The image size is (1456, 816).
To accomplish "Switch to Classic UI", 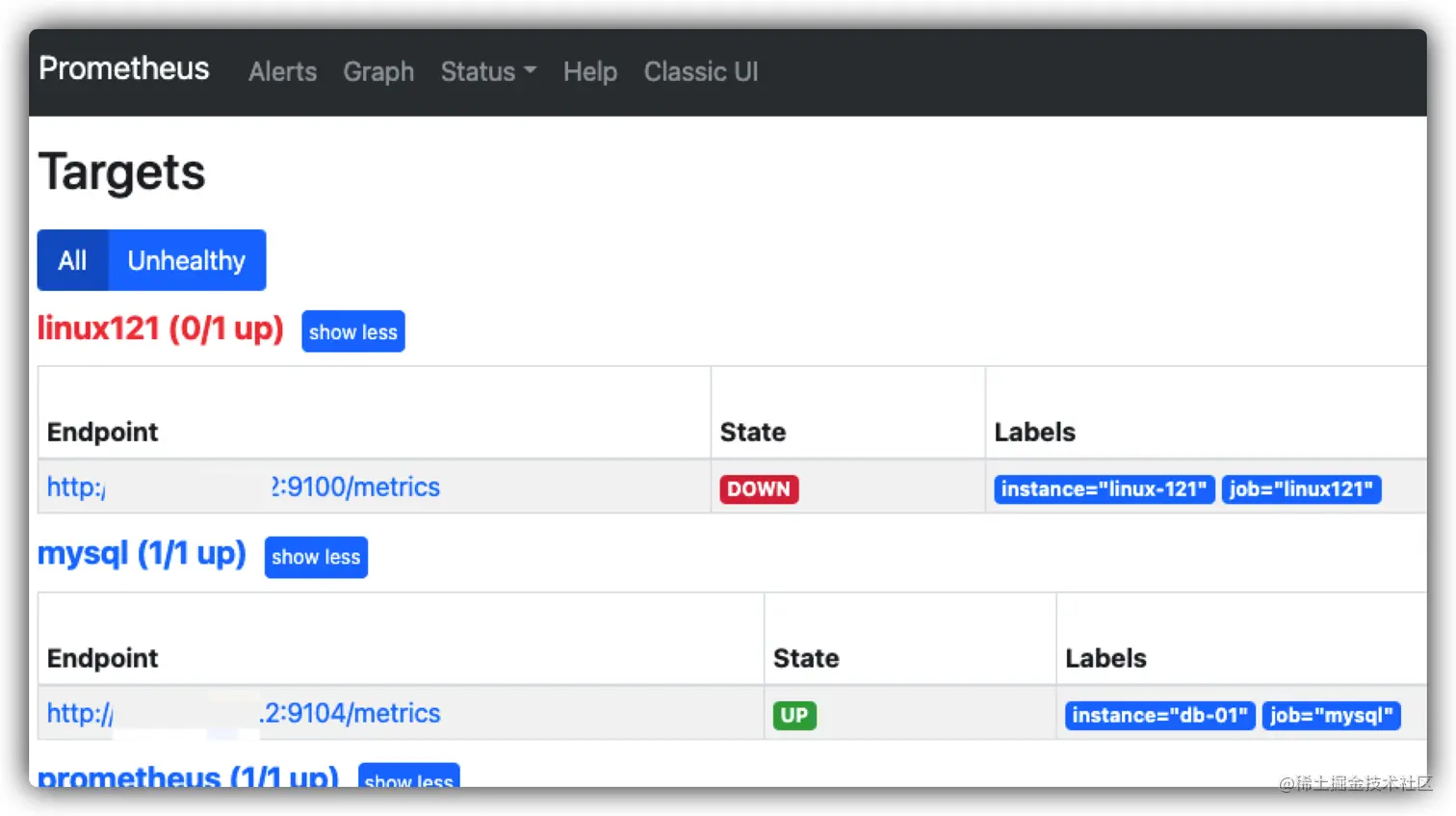I will coord(701,71).
